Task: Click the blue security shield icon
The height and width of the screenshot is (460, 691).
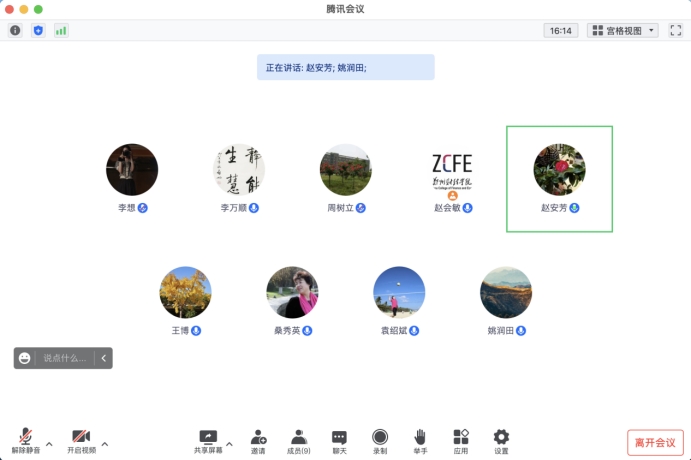Action: point(38,30)
